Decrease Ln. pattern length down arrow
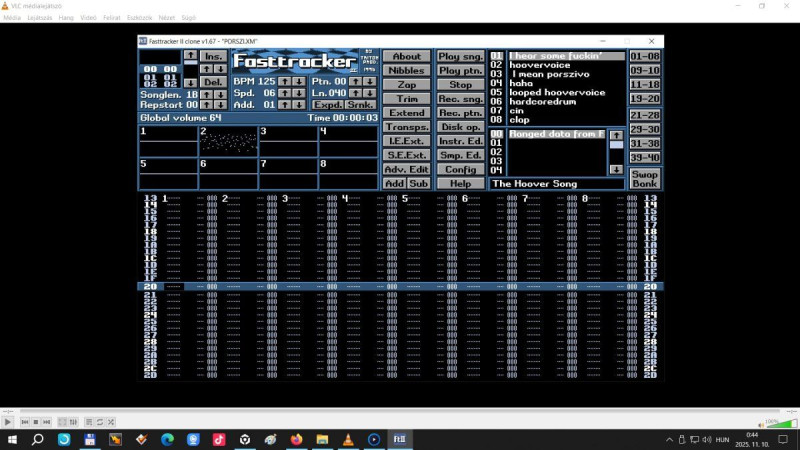Screen dimensions: 800x450 tap(369, 93)
